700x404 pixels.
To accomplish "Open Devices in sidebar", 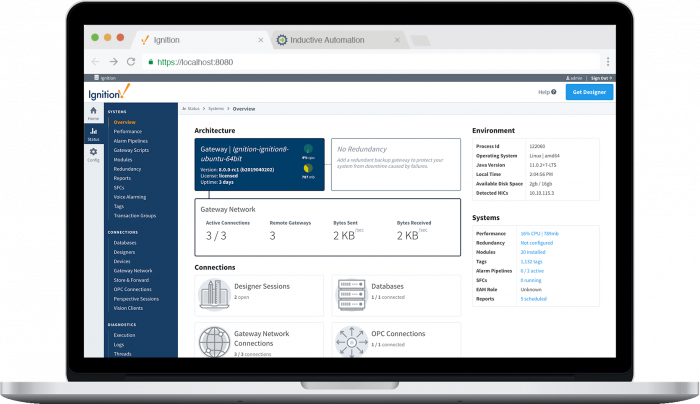I will click(x=122, y=261).
